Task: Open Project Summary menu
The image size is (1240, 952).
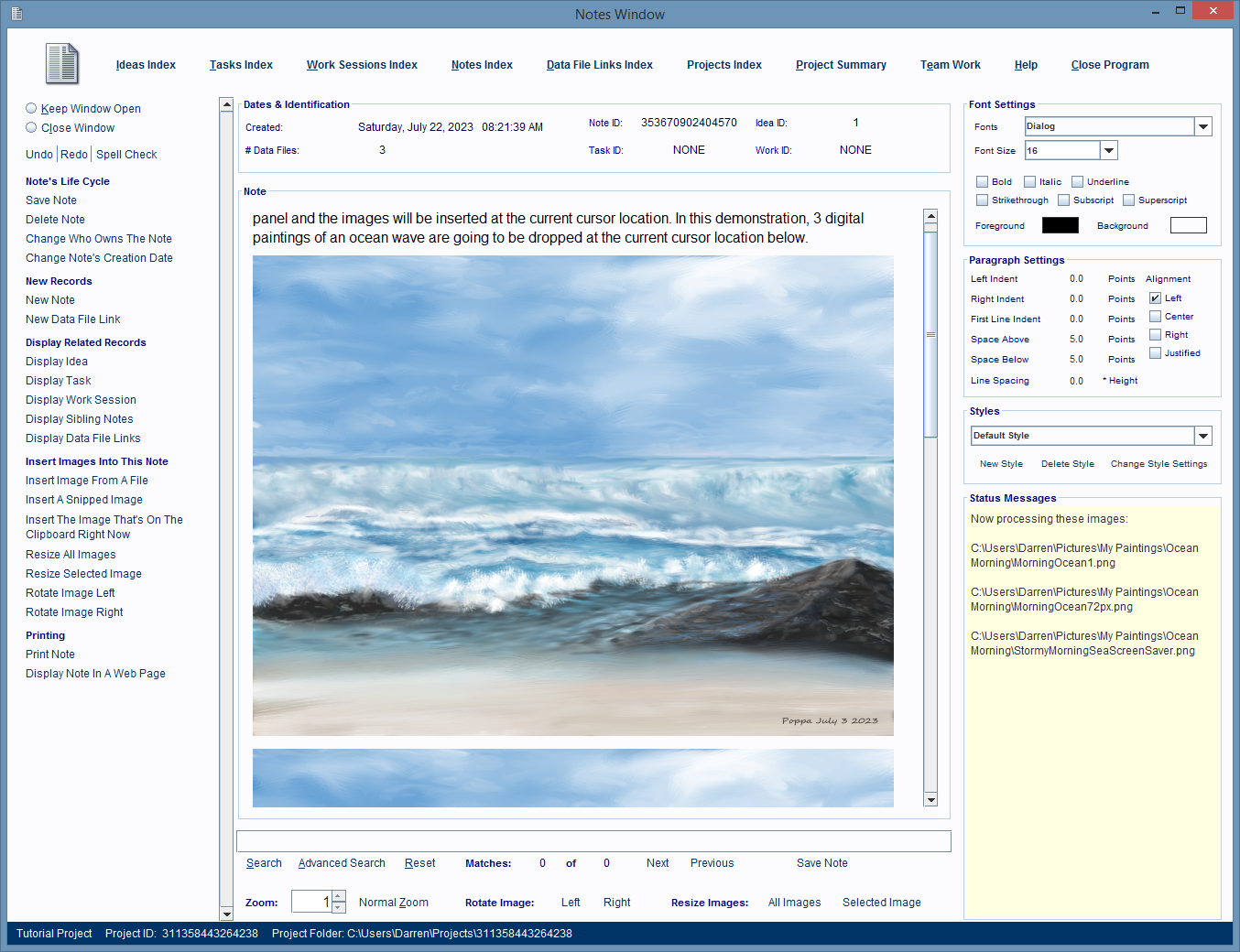Action: click(841, 65)
